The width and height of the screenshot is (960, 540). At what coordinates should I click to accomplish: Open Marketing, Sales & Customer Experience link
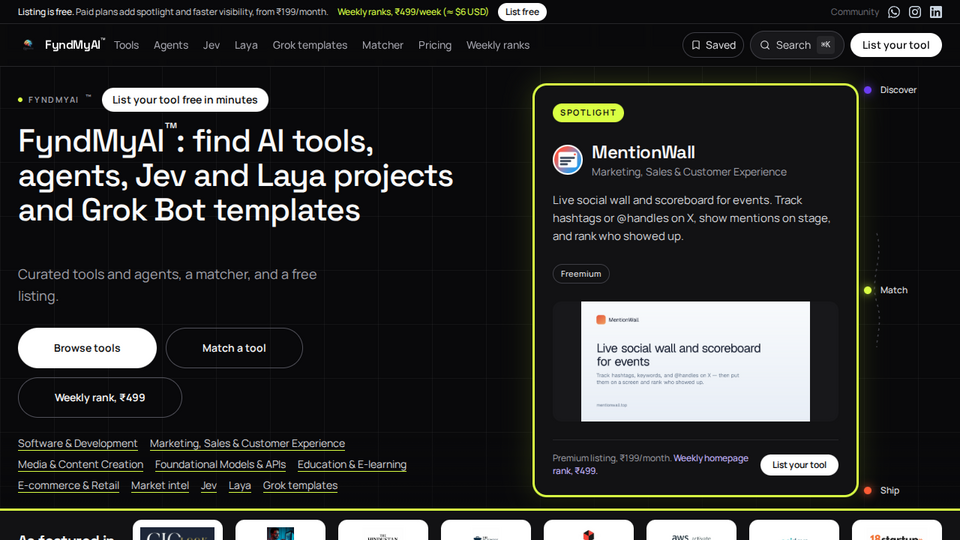[247, 443]
